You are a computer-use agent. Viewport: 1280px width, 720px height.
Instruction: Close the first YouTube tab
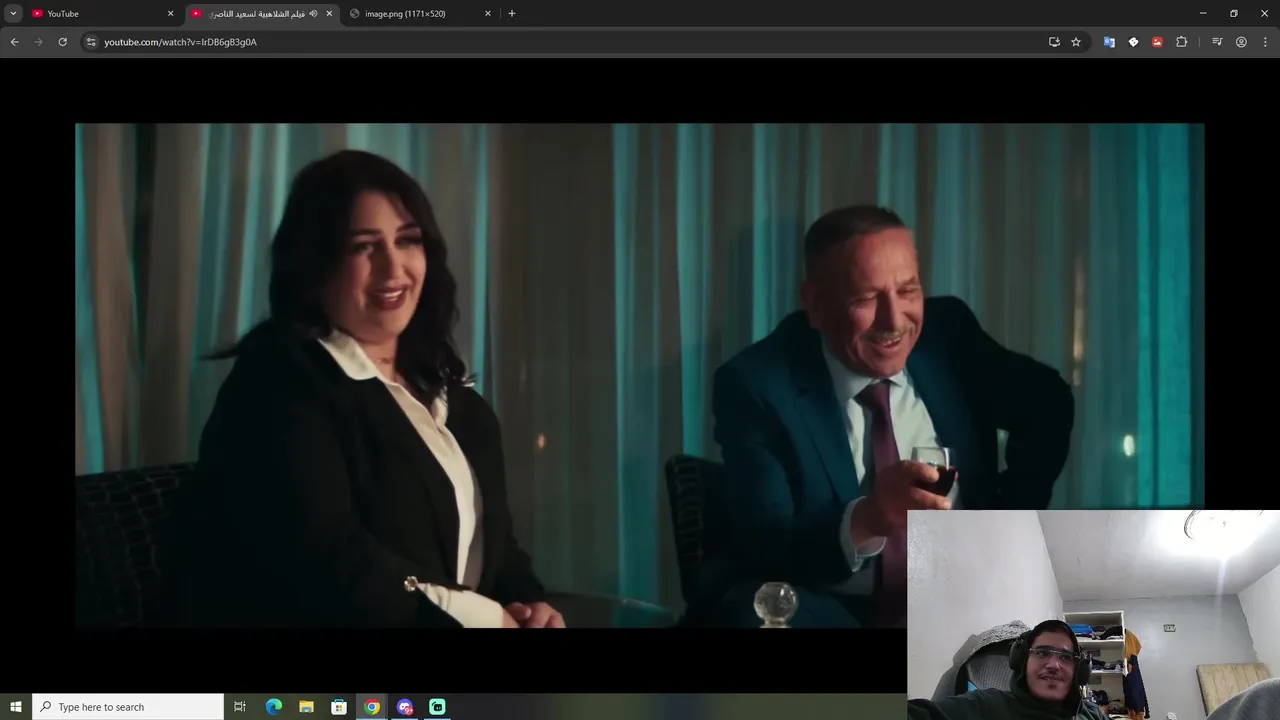(170, 14)
